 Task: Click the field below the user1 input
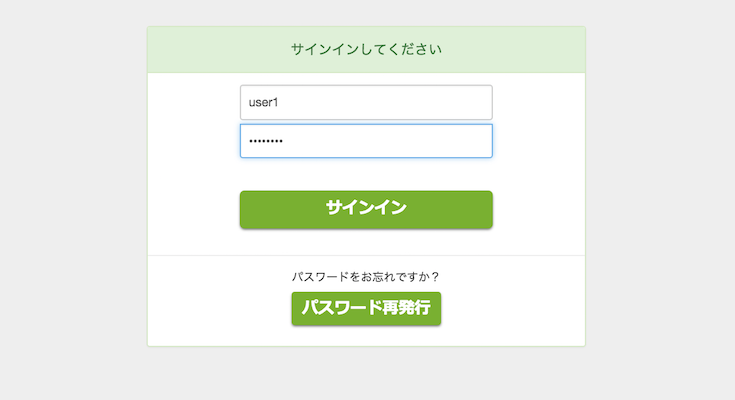coord(366,141)
